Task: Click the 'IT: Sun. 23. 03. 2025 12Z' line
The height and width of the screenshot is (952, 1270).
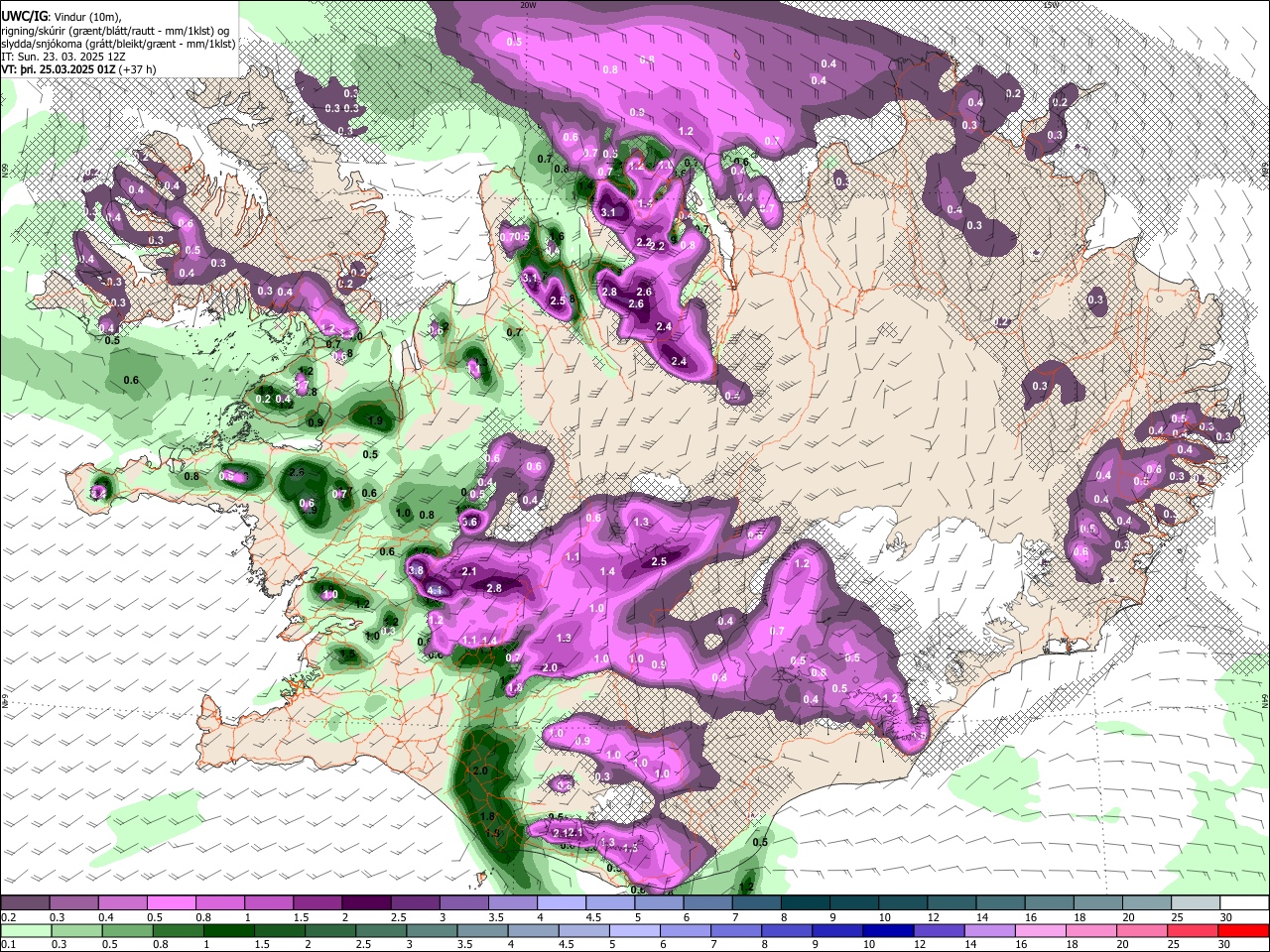Action: pyautogui.click(x=63, y=57)
